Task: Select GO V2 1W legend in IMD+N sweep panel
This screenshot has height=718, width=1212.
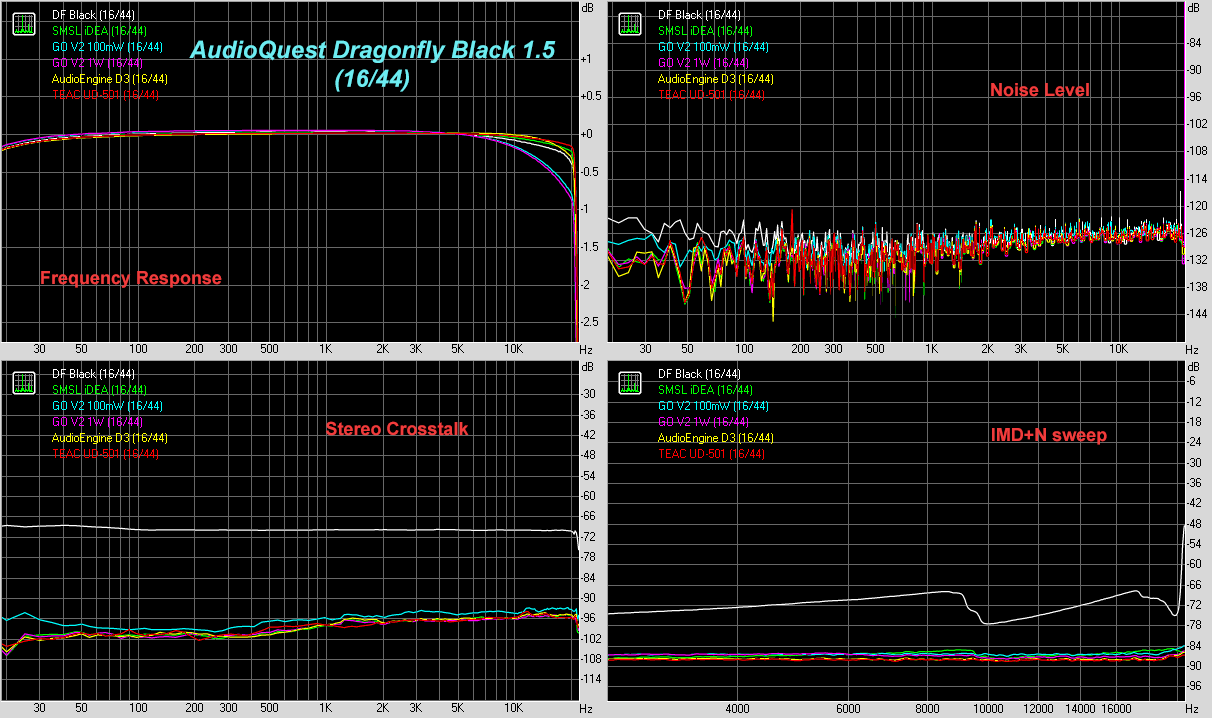Action: [703, 422]
